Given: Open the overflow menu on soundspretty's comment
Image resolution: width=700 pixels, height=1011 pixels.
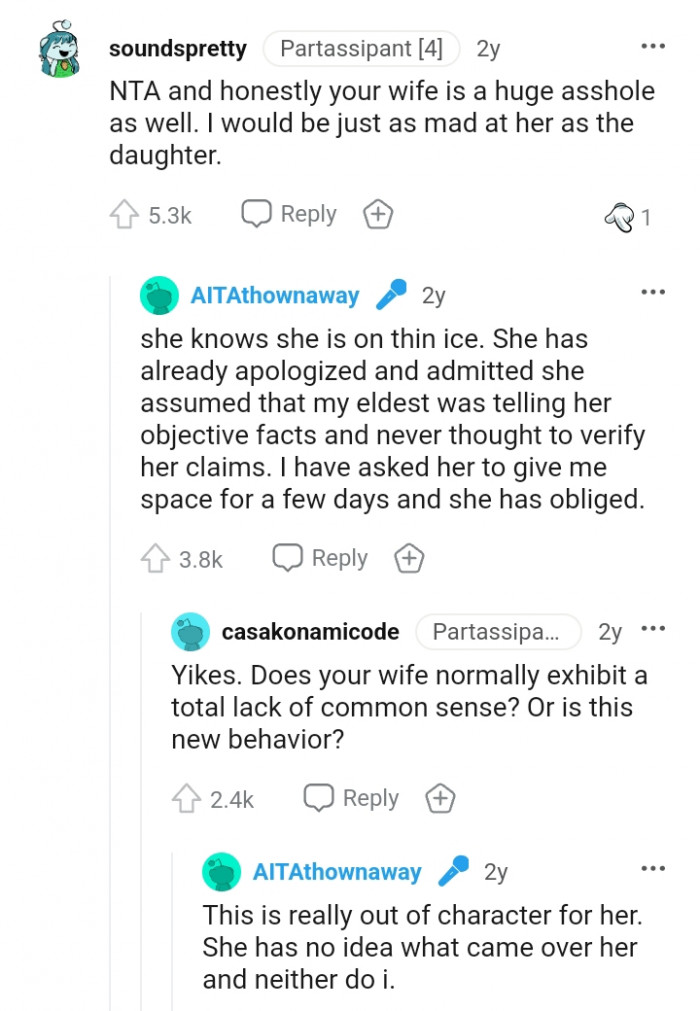Looking at the screenshot, I should point(652,46).
